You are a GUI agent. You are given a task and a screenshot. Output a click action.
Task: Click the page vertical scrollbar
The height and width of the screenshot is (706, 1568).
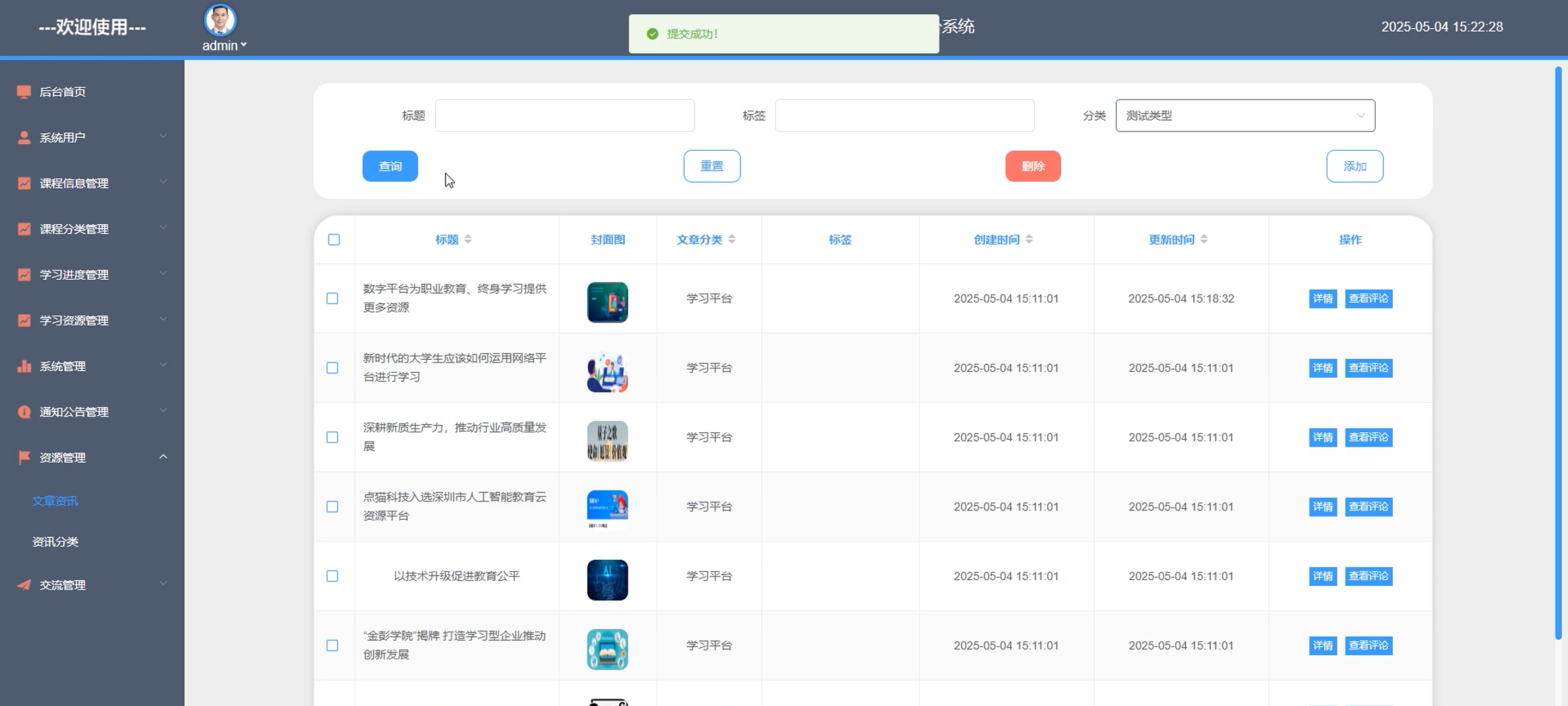click(x=1558, y=353)
